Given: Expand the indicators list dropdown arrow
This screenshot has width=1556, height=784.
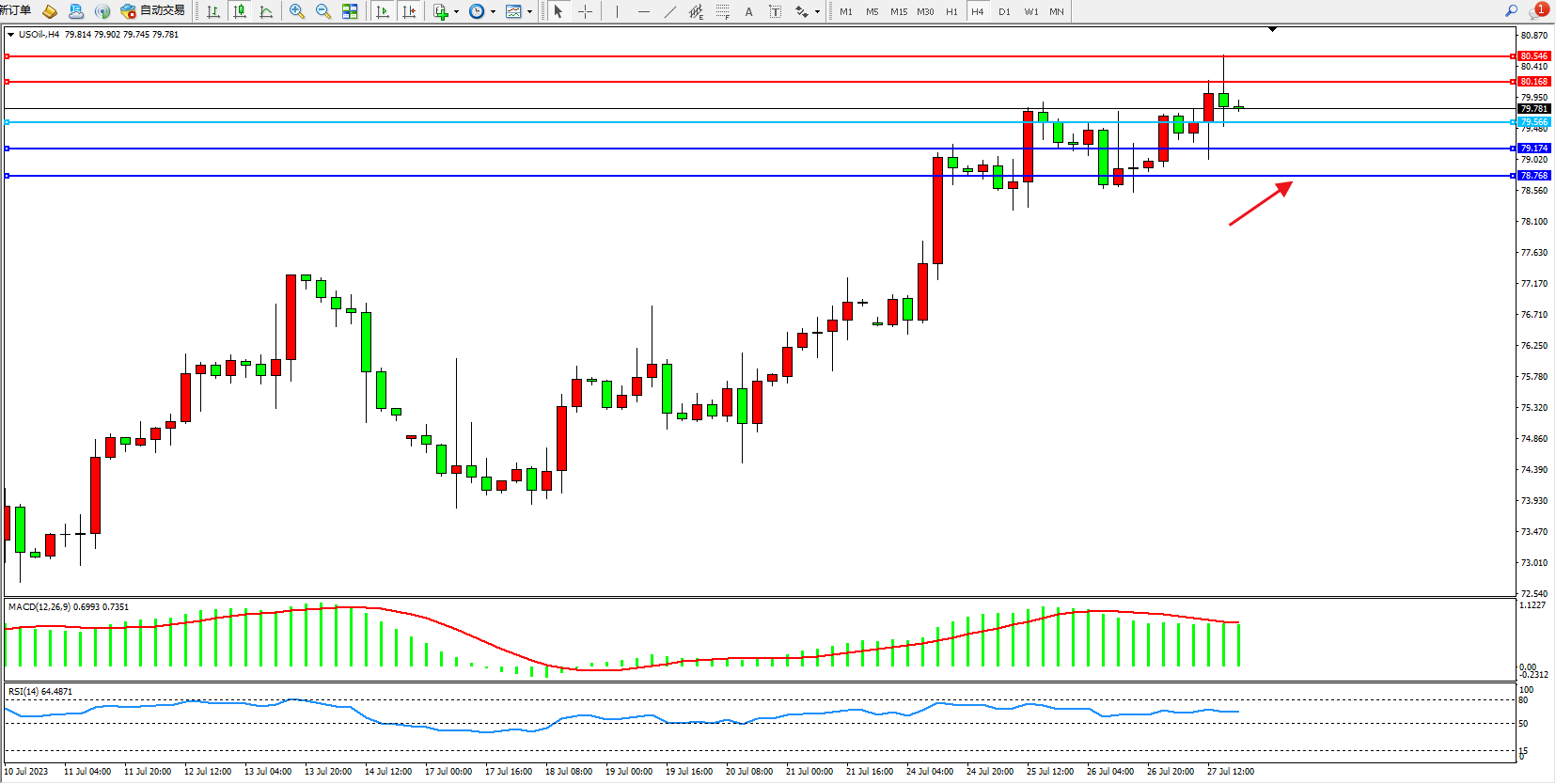Looking at the screenshot, I should [457, 12].
